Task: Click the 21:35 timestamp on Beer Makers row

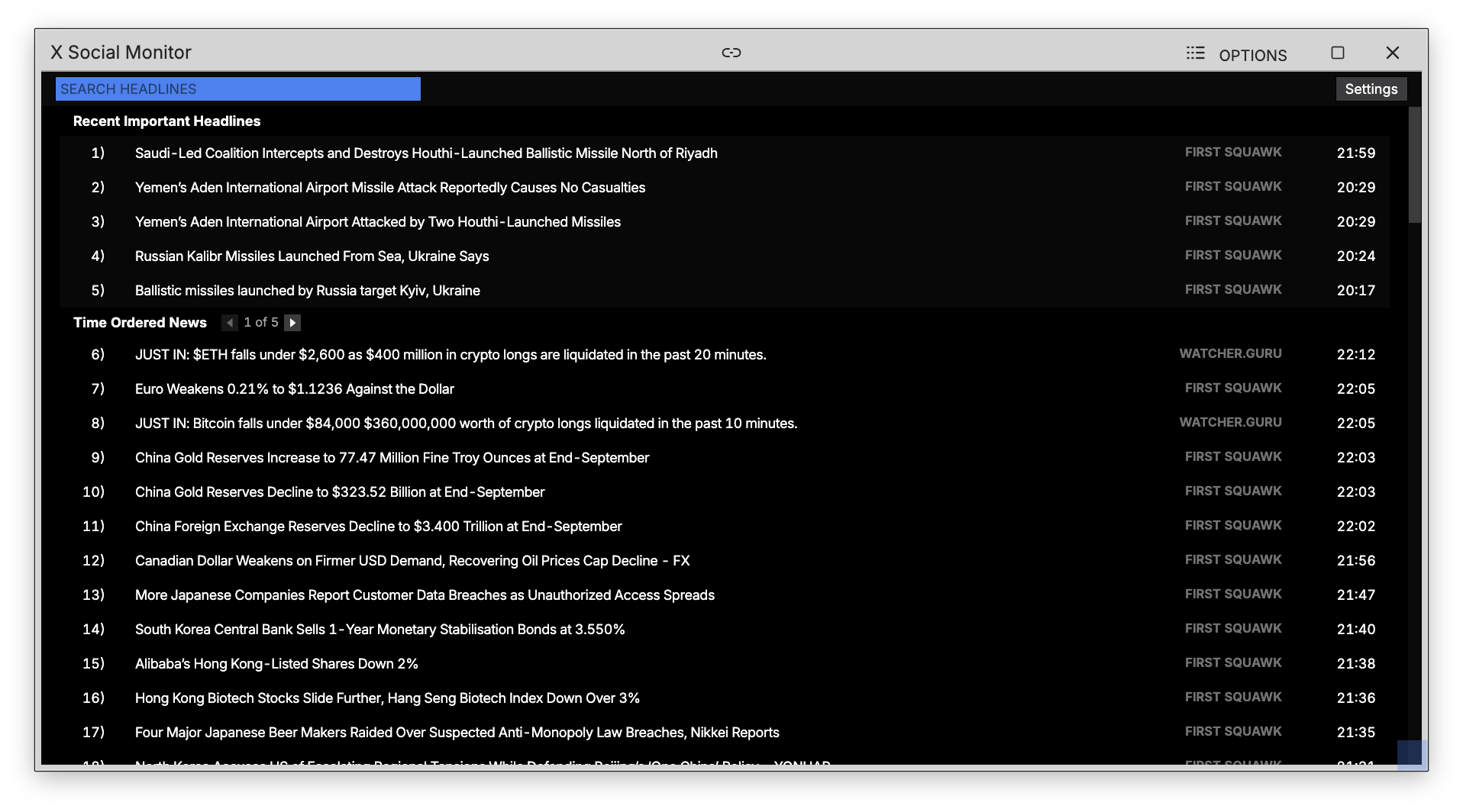Action: point(1356,733)
